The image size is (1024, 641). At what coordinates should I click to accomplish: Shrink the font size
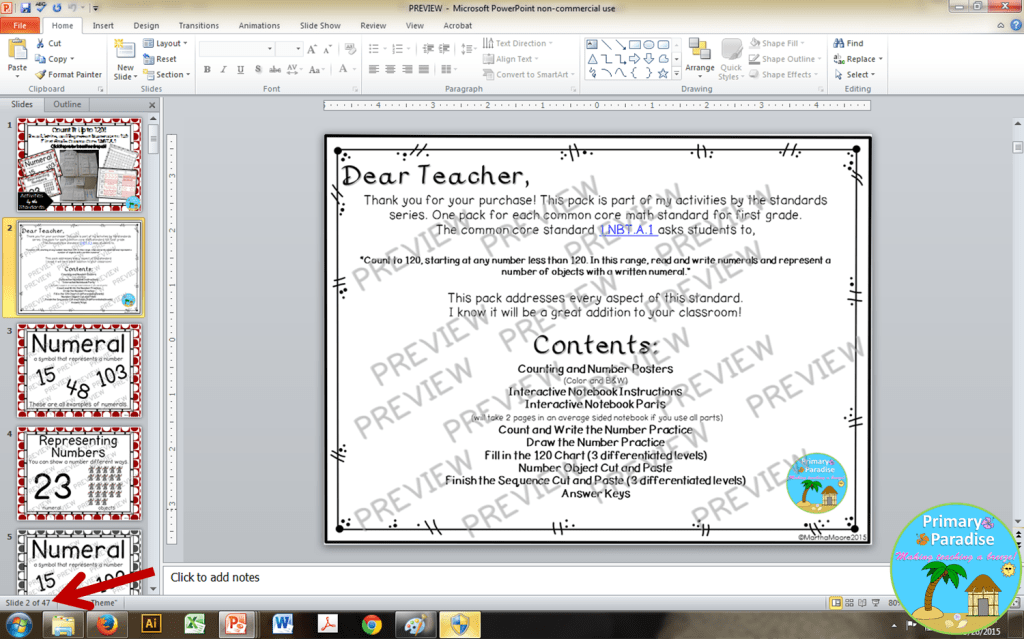[x=327, y=49]
